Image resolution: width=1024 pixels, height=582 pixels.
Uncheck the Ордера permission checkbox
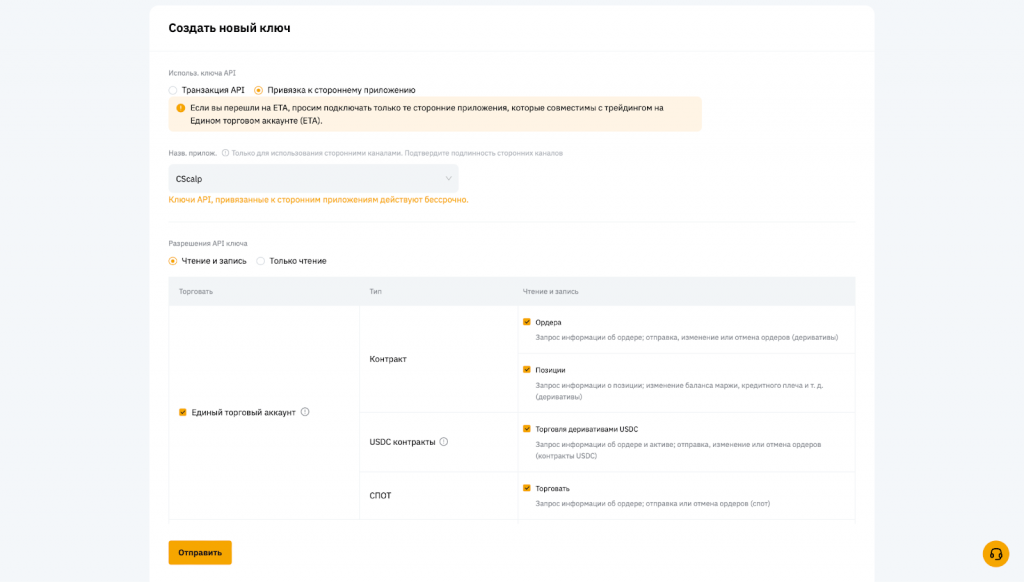tap(527, 322)
